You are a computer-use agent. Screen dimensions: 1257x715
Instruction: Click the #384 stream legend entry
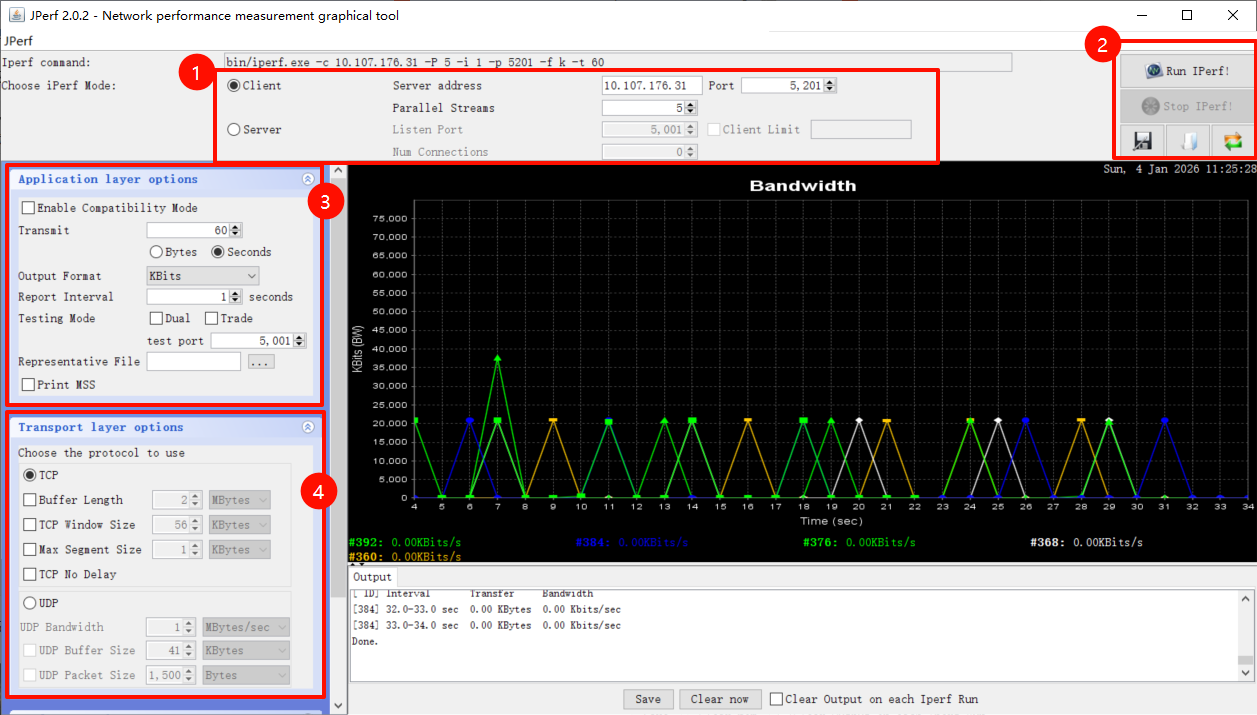pyautogui.click(x=633, y=542)
